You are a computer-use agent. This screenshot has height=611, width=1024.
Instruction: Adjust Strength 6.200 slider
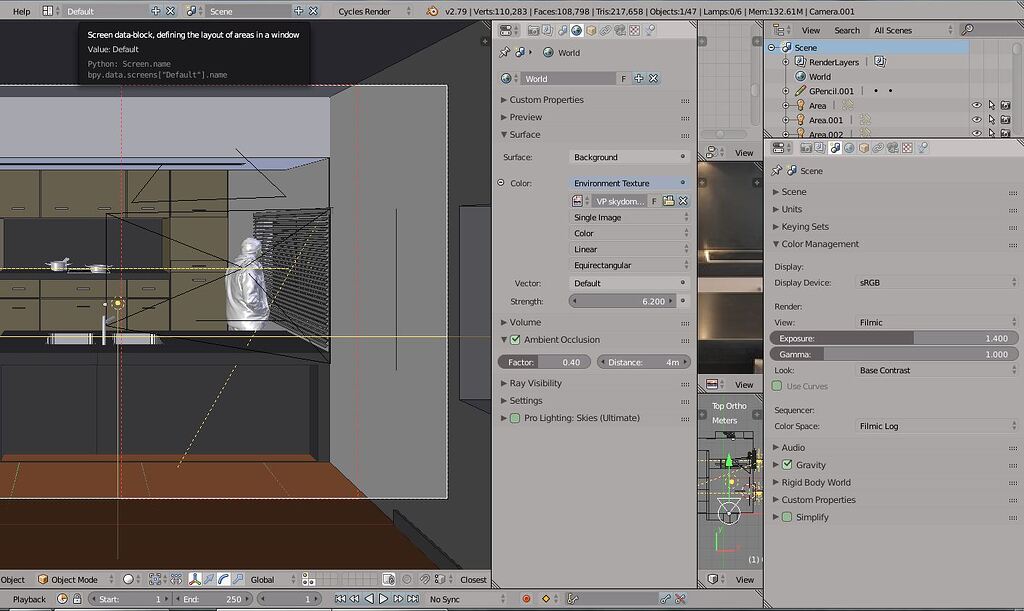pyautogui.click(x=622, y=301)
